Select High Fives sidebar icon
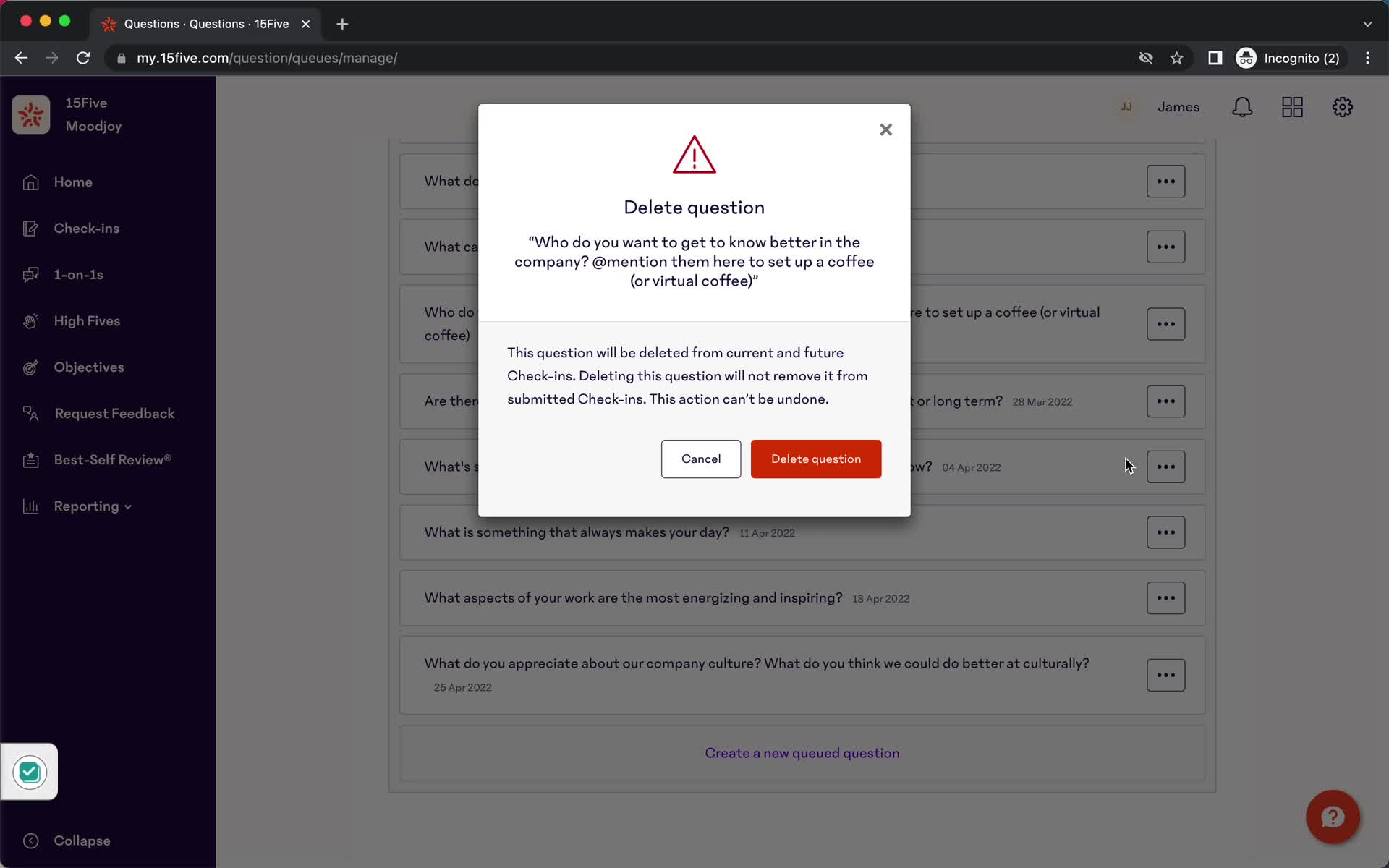Screen dimensions: 1389x868 (x=30, y=320)
